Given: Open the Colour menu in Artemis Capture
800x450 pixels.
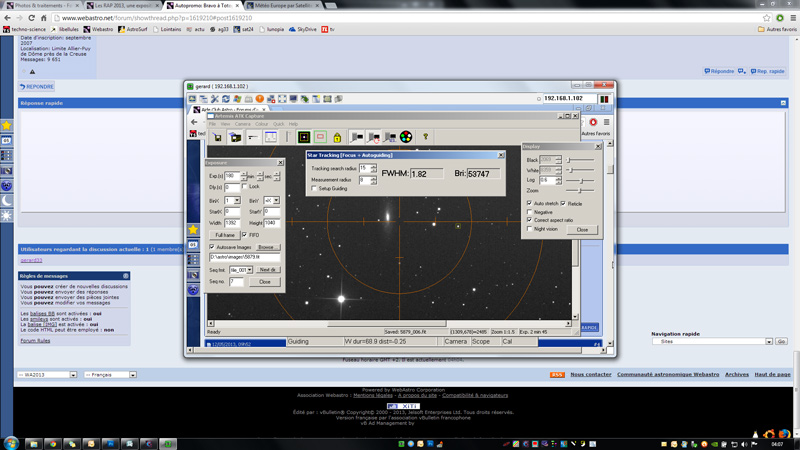Looking at the screenshot, I should (x=262, y=124).
